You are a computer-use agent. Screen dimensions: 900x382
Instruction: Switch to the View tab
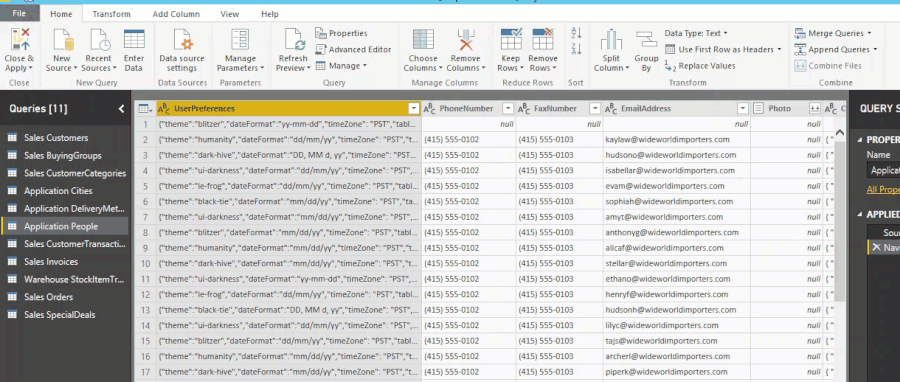pos(230,14)
